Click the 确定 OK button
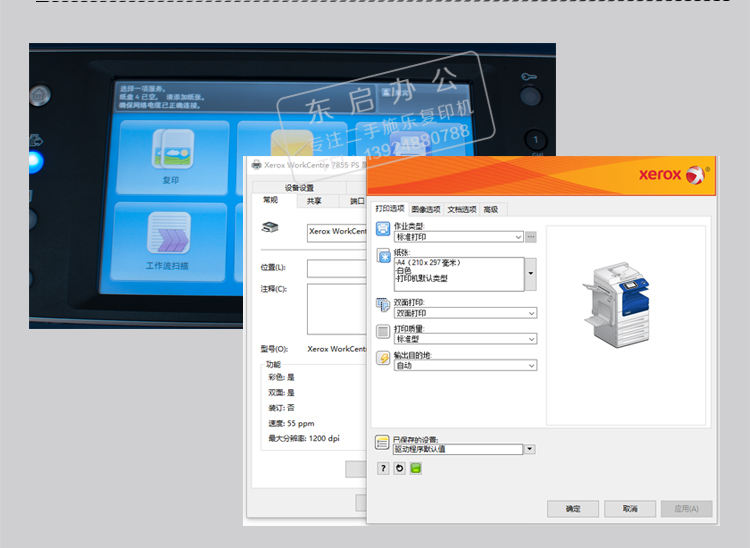 (x=573, y=509)
